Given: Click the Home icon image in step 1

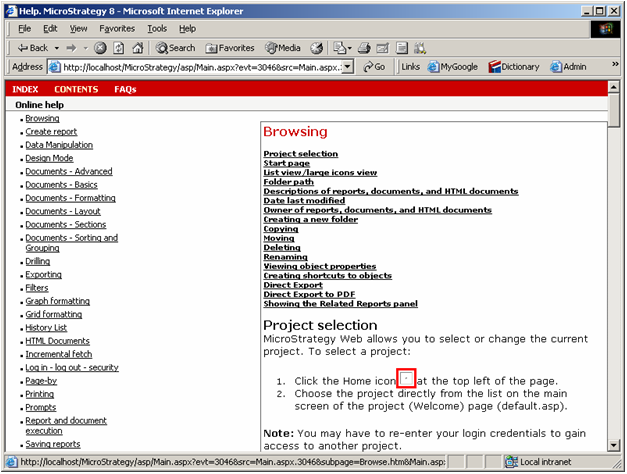Looking at the screenshot, I should pos(406,378).
